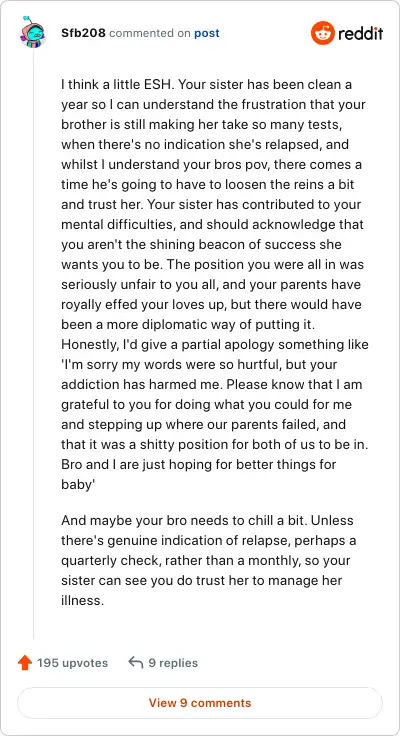Click the word "baby'" ending first paragraph

pyautogui.click(x=78, y=484)
